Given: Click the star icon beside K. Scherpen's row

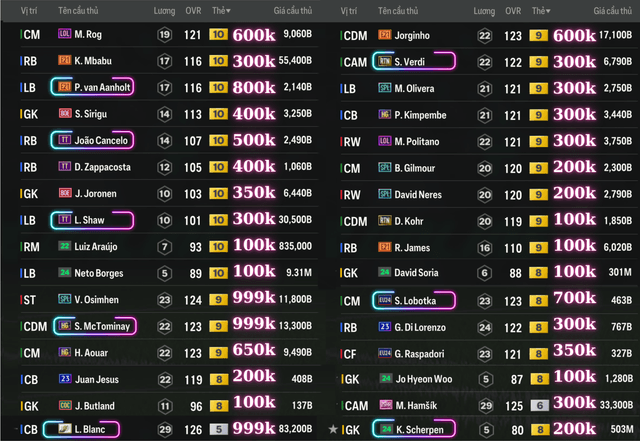Looking at the screenshot, I should pyautogui.click(x=333, y=429).
